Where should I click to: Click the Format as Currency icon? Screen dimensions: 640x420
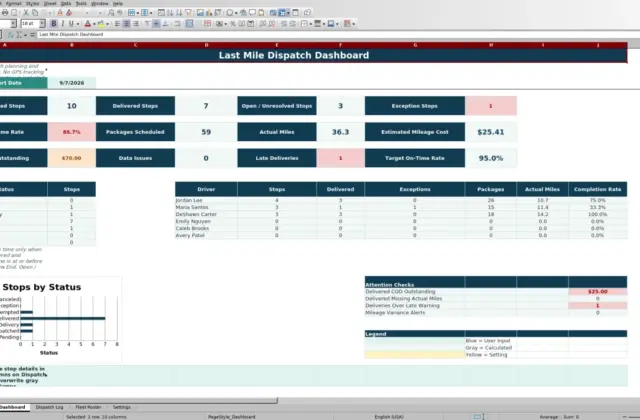[x=219, y=24]
